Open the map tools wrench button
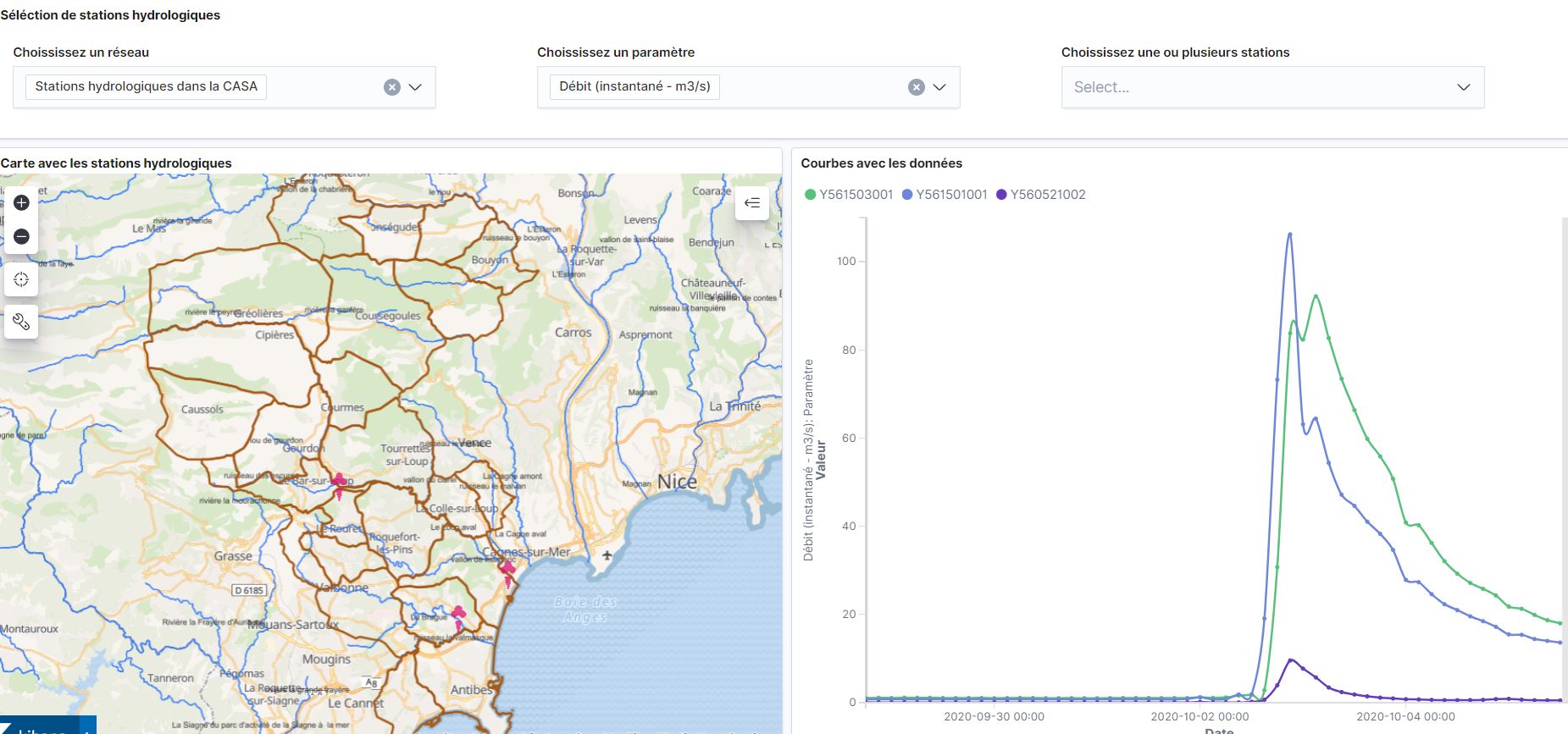 tap(21, 322)
